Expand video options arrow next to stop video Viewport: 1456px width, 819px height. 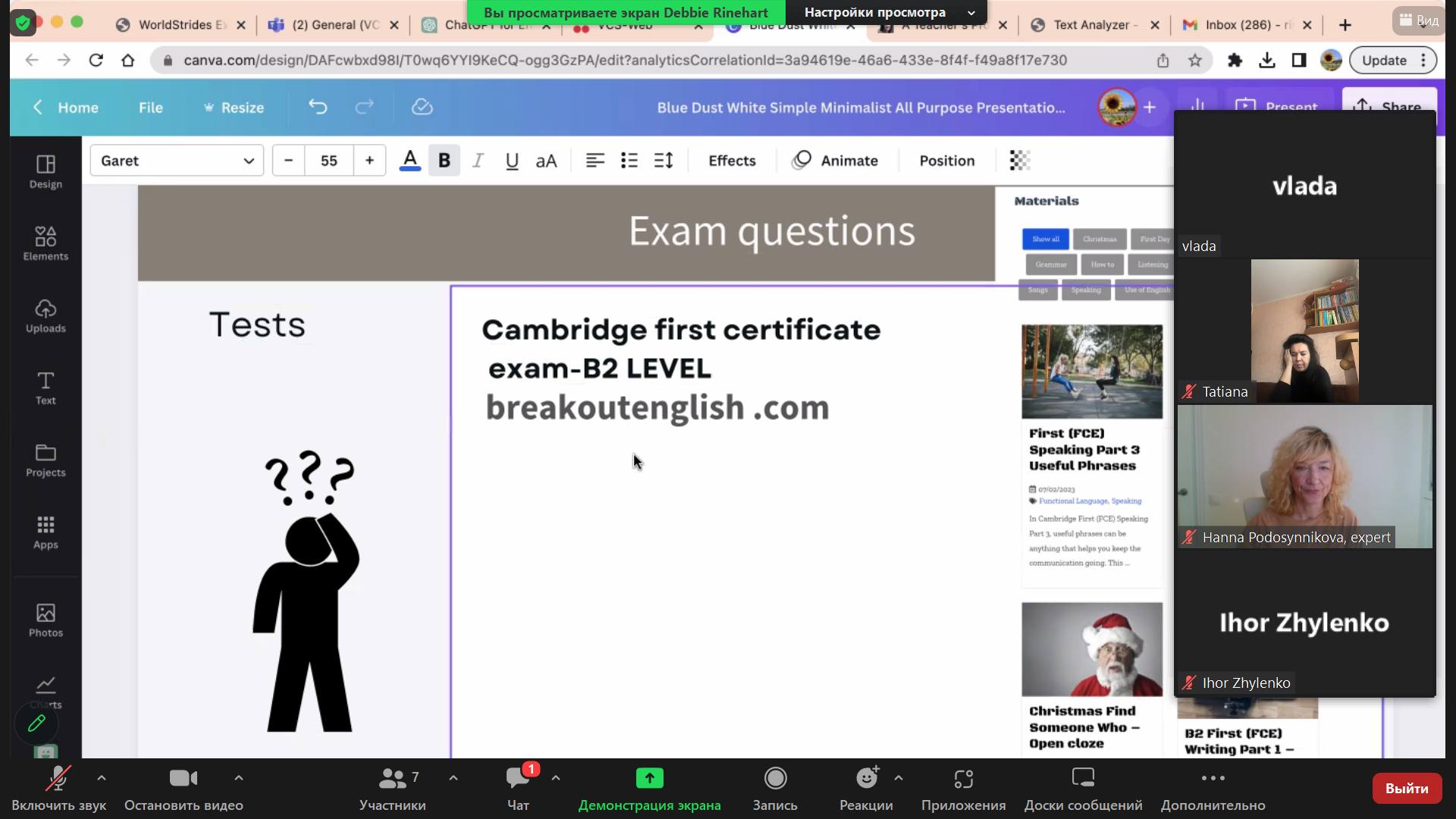[238, 778]
